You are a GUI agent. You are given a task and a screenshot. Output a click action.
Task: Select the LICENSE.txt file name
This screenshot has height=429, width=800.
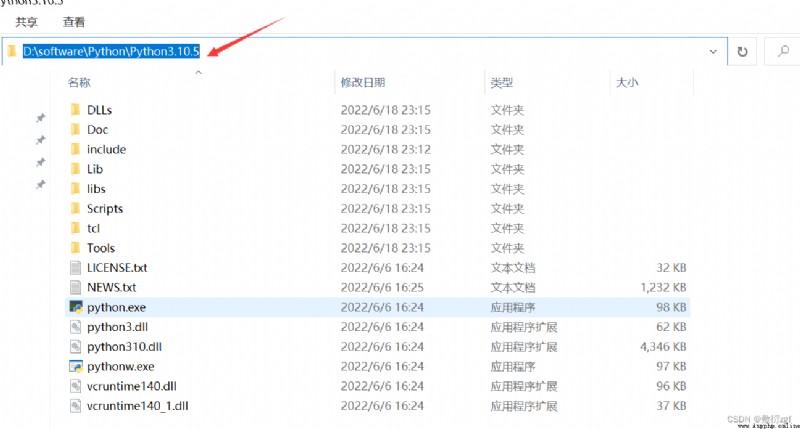click(117, 268)
